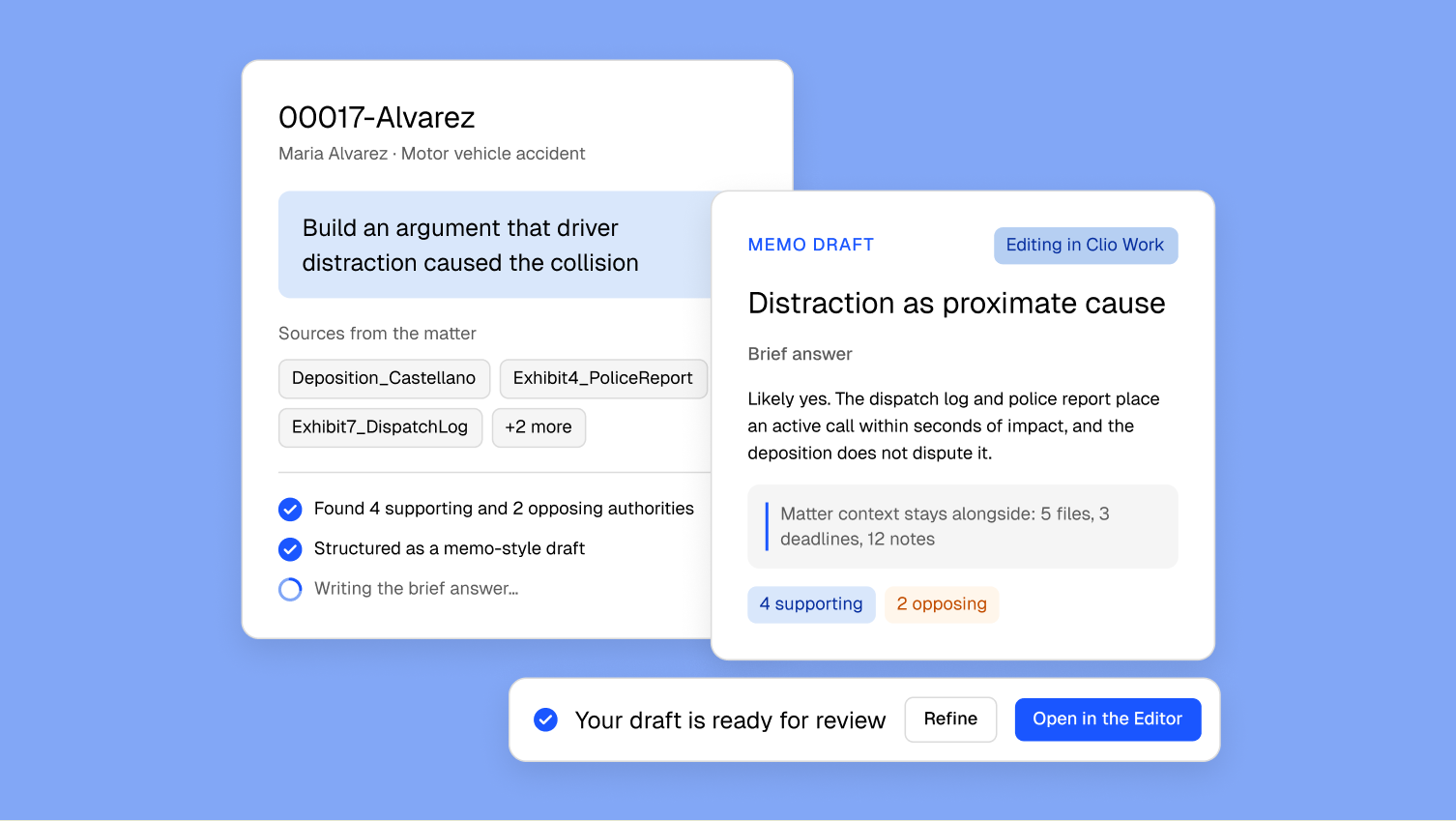
Task: Select the '4 supporting' tag
Action: (811, 604)
